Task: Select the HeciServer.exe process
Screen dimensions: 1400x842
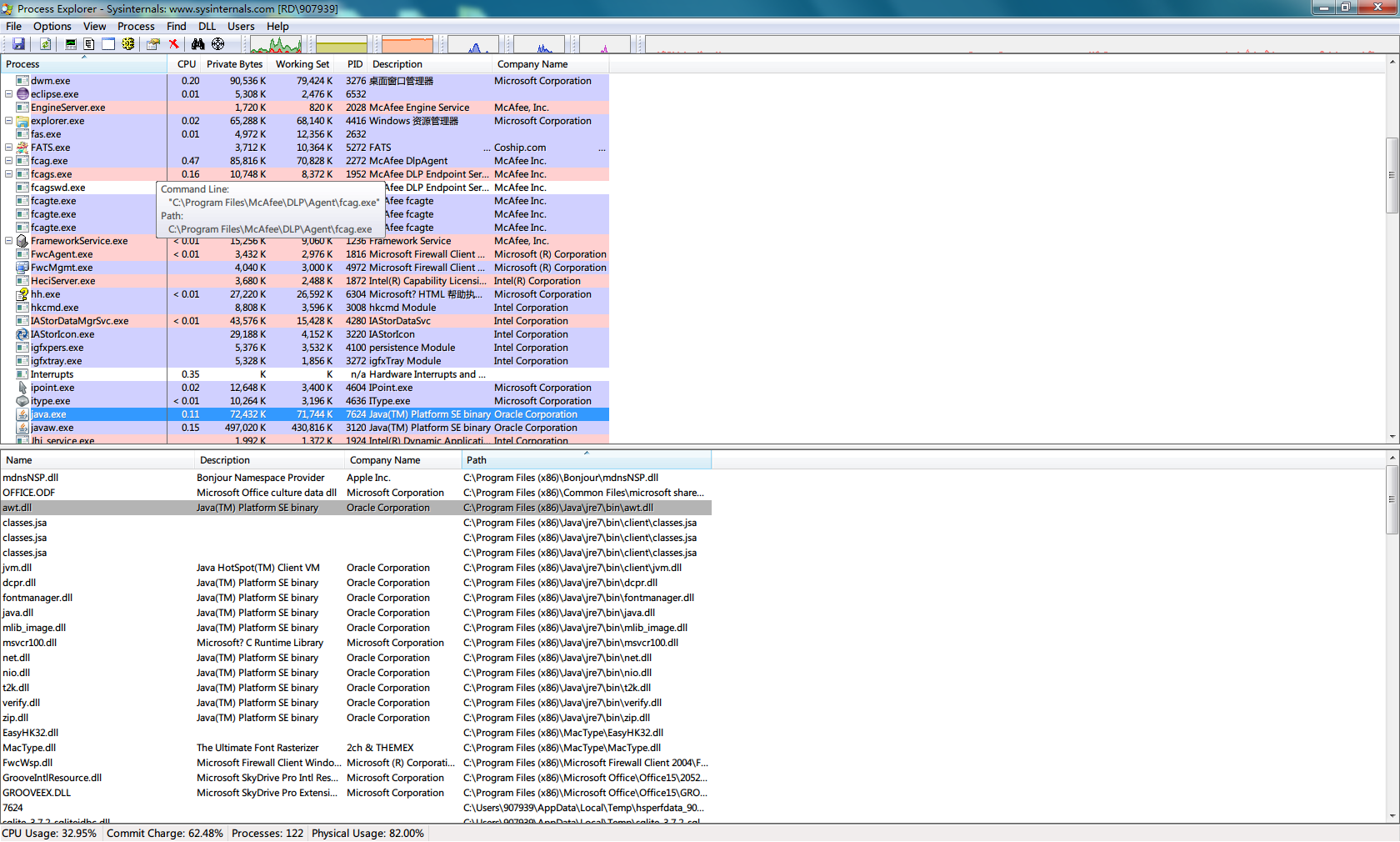Action: click(x=304, y=281)
